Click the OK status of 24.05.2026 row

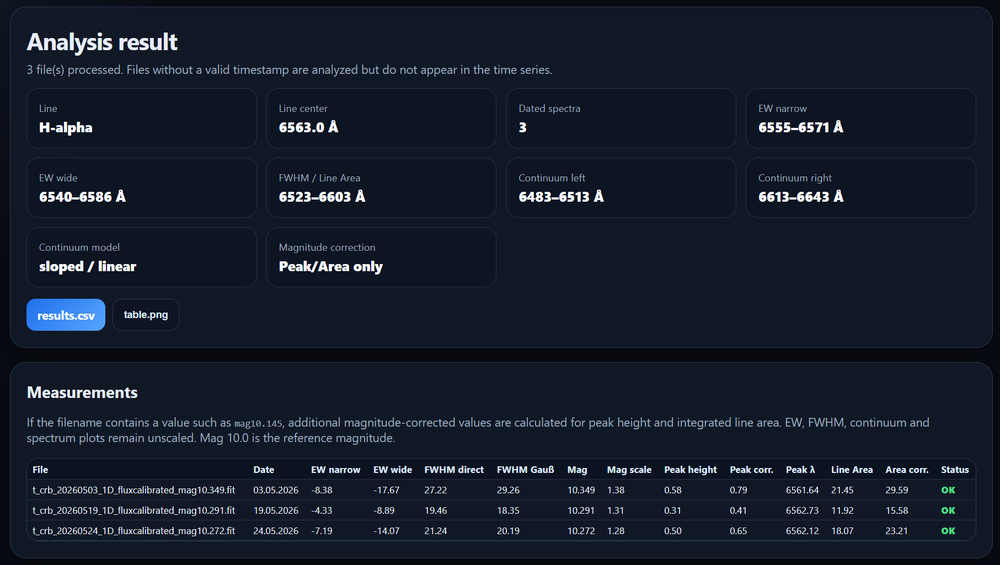(948, 531)
